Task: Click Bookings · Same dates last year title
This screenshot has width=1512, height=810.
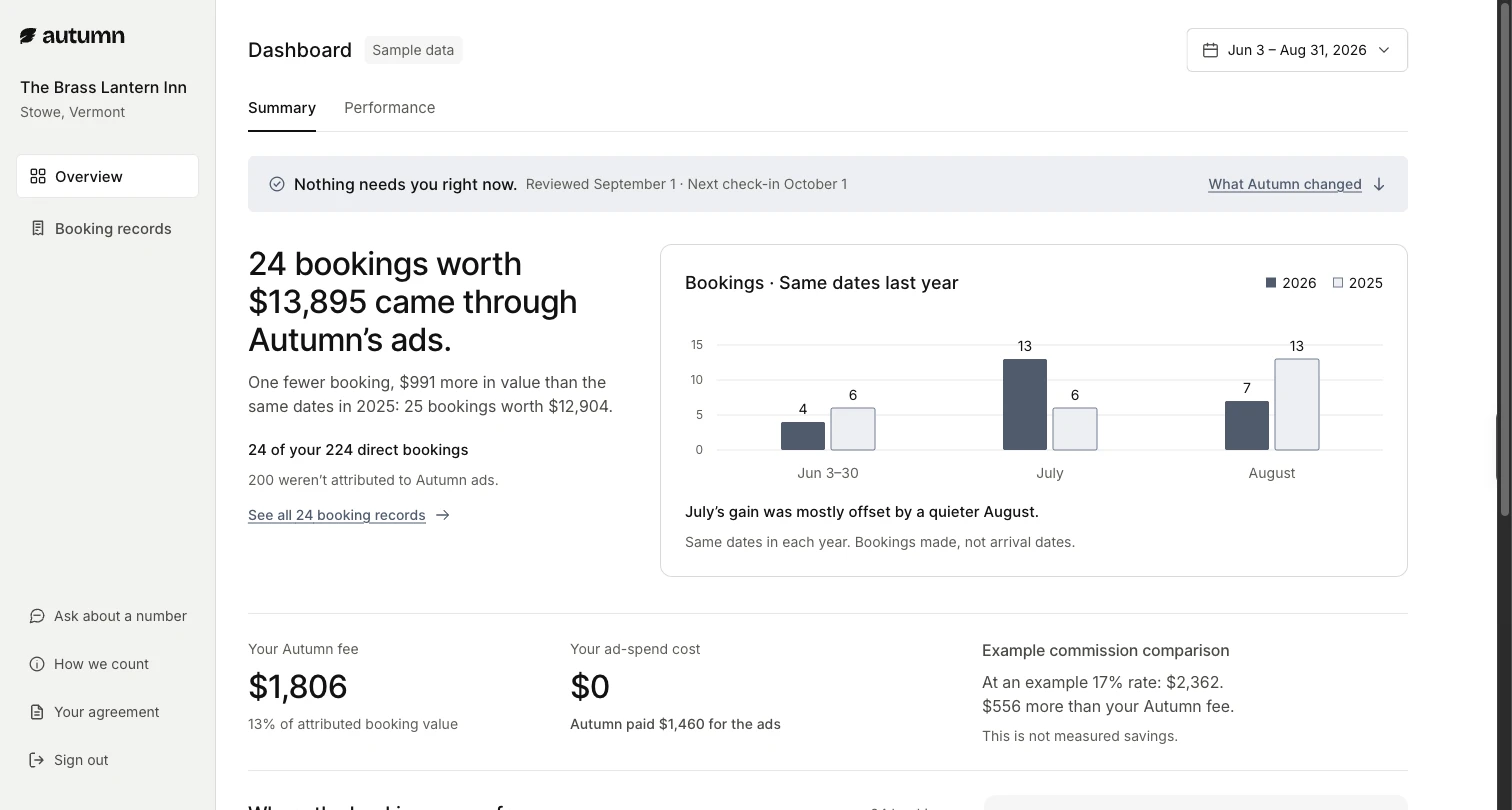Action: (x=821, y=283)
